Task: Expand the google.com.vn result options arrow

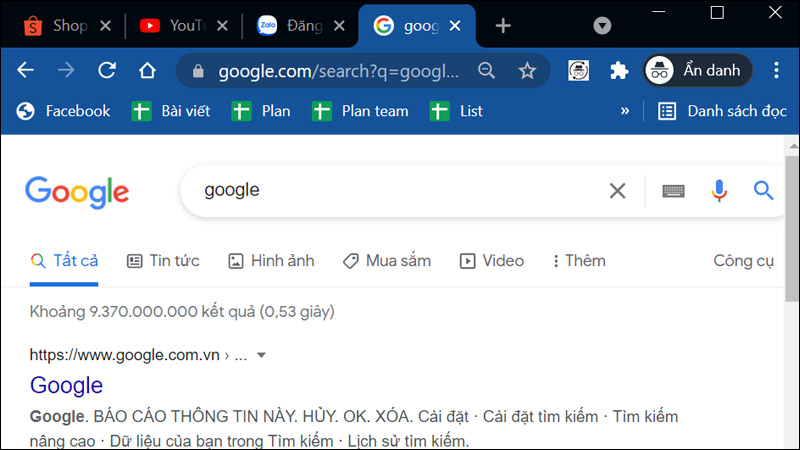Action: (261, 355)
